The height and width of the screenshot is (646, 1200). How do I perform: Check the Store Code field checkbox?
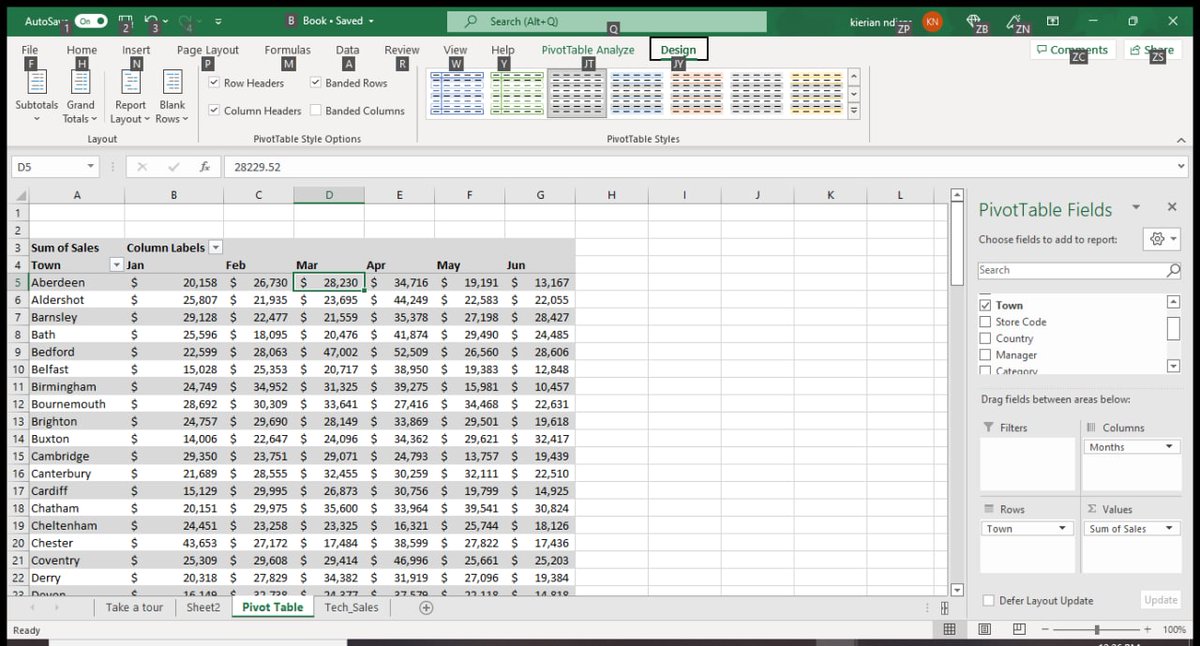click(986, 322)
